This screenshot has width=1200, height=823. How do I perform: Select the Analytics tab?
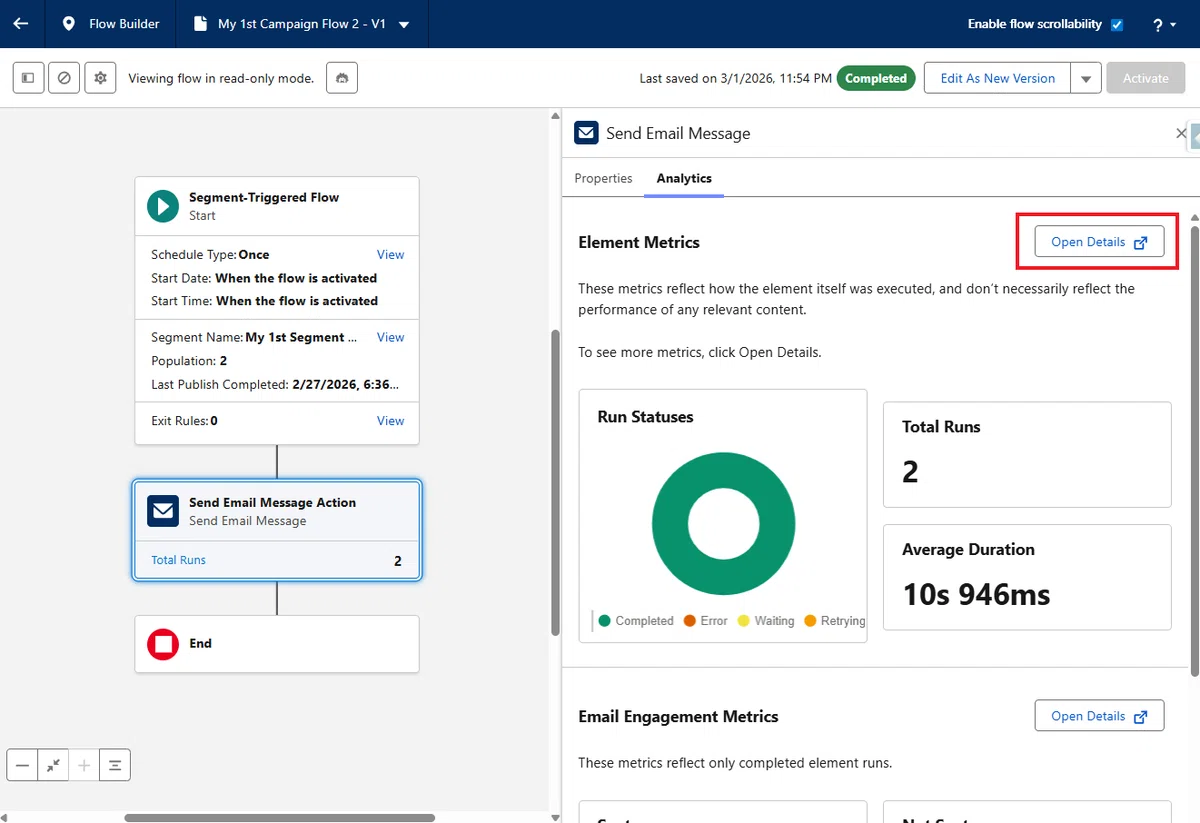tap(684, 178)
